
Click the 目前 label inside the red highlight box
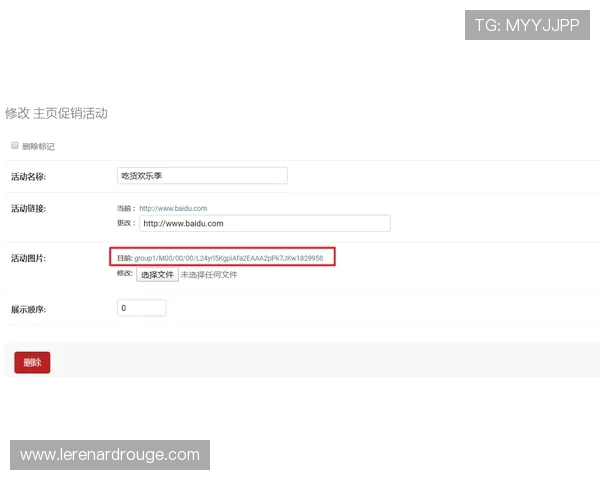124,258
